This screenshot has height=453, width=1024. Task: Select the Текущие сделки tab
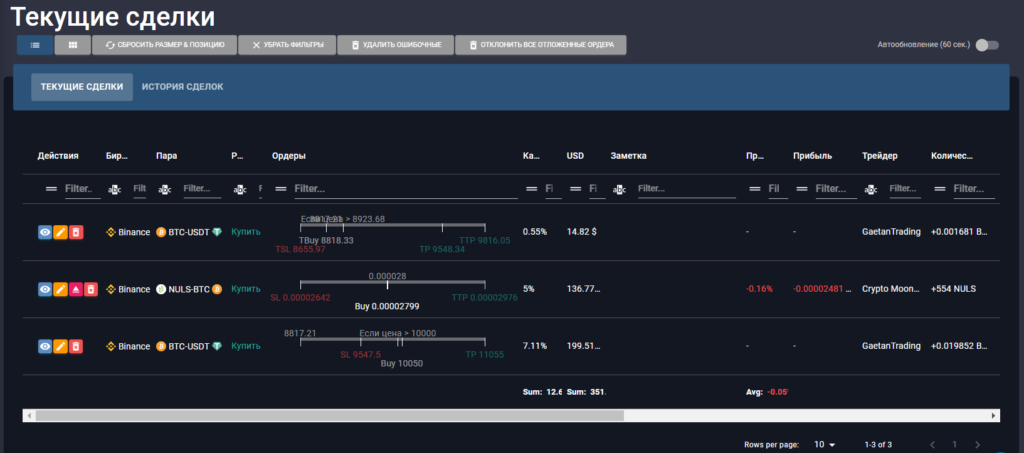pyautogui.click(x=82, y=87)
